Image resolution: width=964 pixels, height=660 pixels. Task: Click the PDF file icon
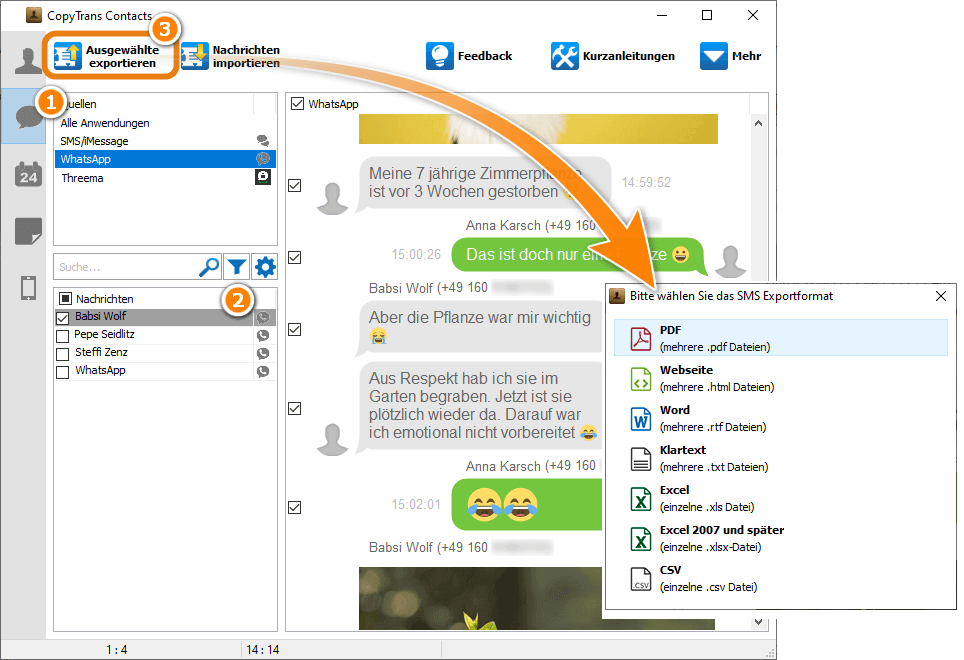coord(641,339)
